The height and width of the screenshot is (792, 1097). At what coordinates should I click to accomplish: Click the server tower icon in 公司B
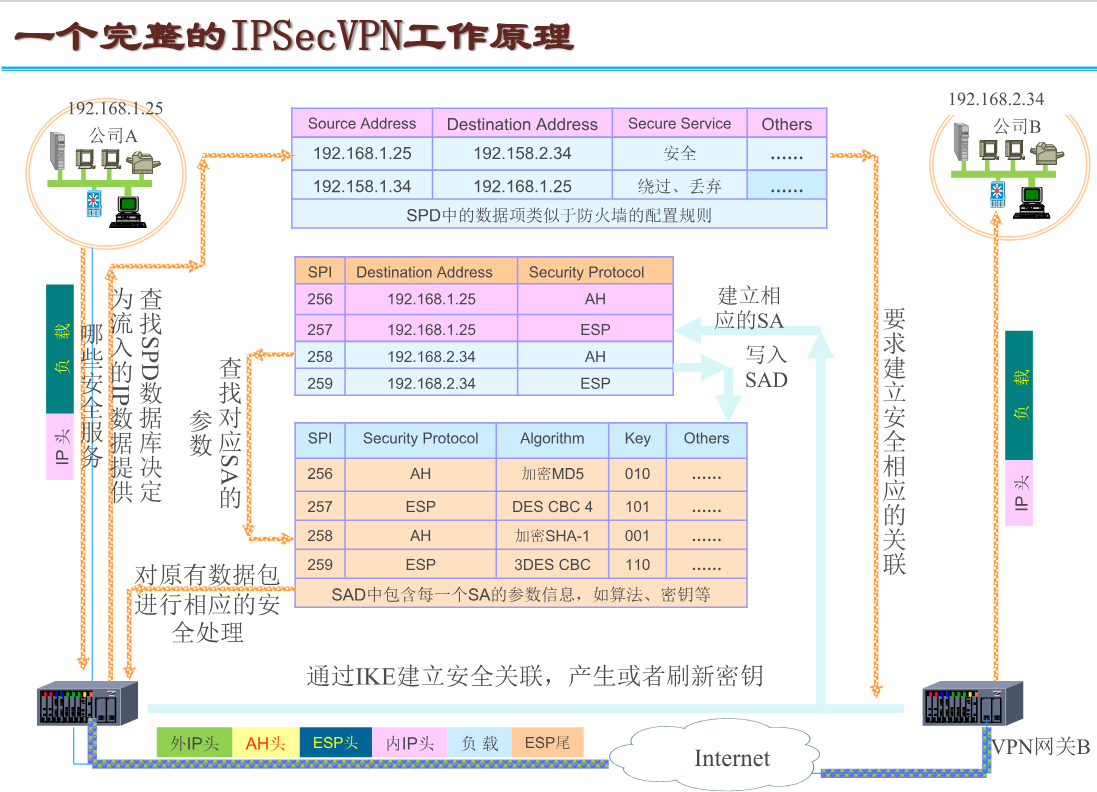(x=962, y=142)
